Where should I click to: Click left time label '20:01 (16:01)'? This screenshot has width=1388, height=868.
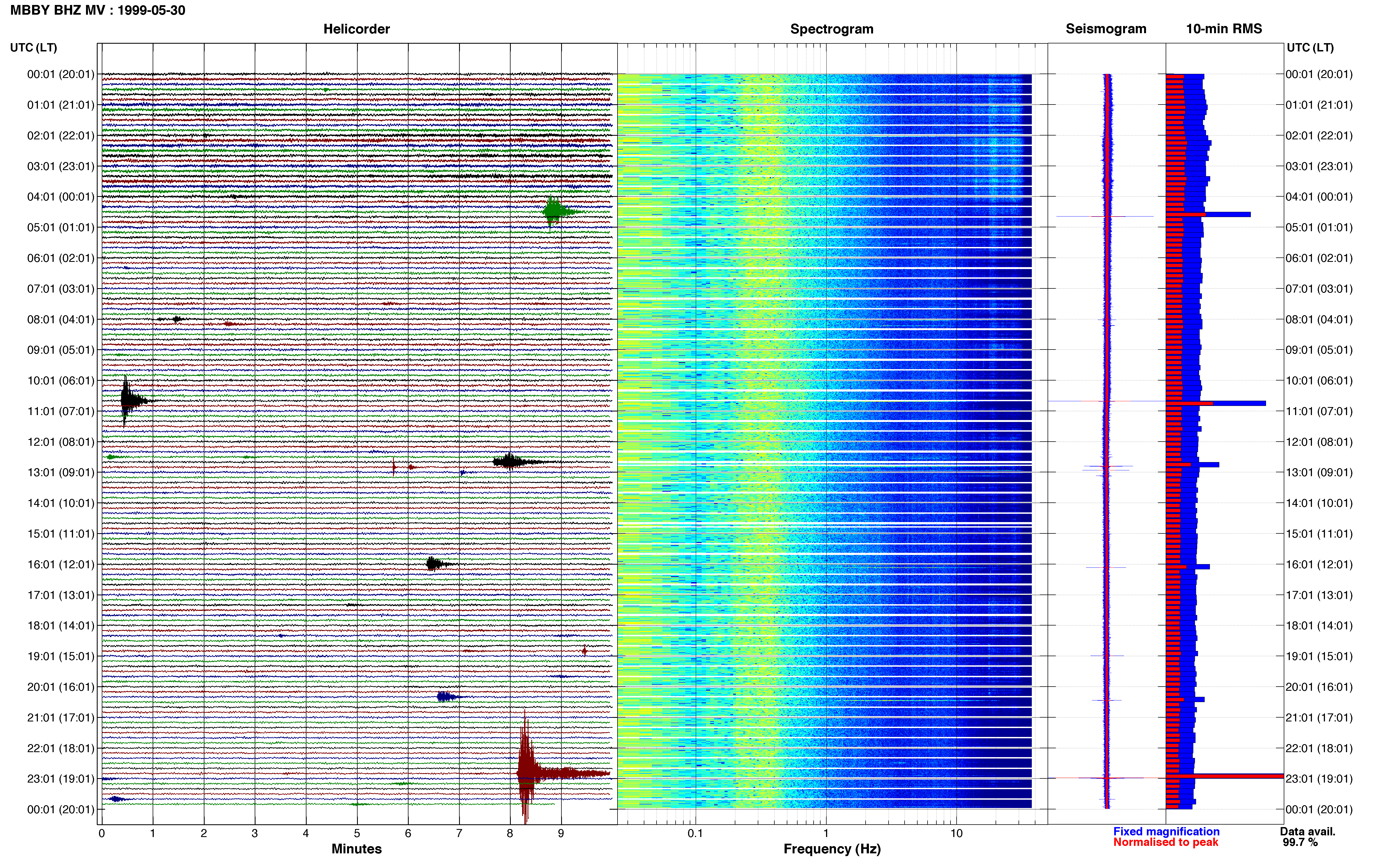61,687
